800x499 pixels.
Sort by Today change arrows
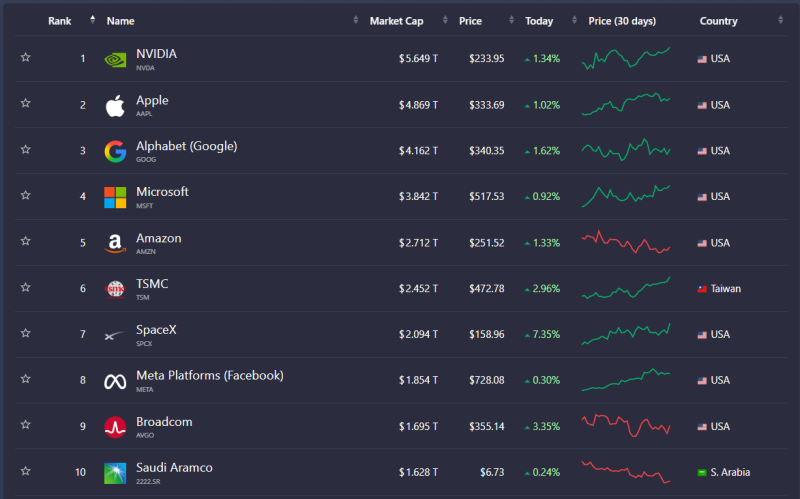574,20
